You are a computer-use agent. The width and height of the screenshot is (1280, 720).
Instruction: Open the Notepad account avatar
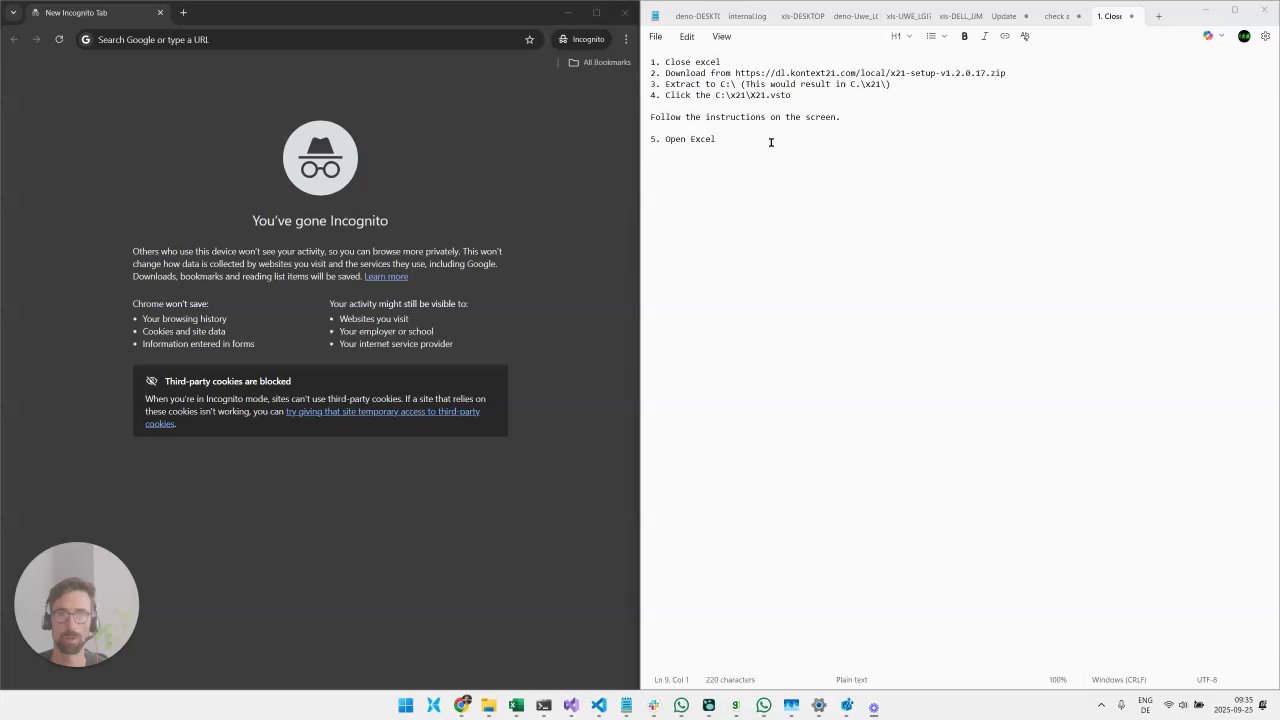[x=1244, y=36]
